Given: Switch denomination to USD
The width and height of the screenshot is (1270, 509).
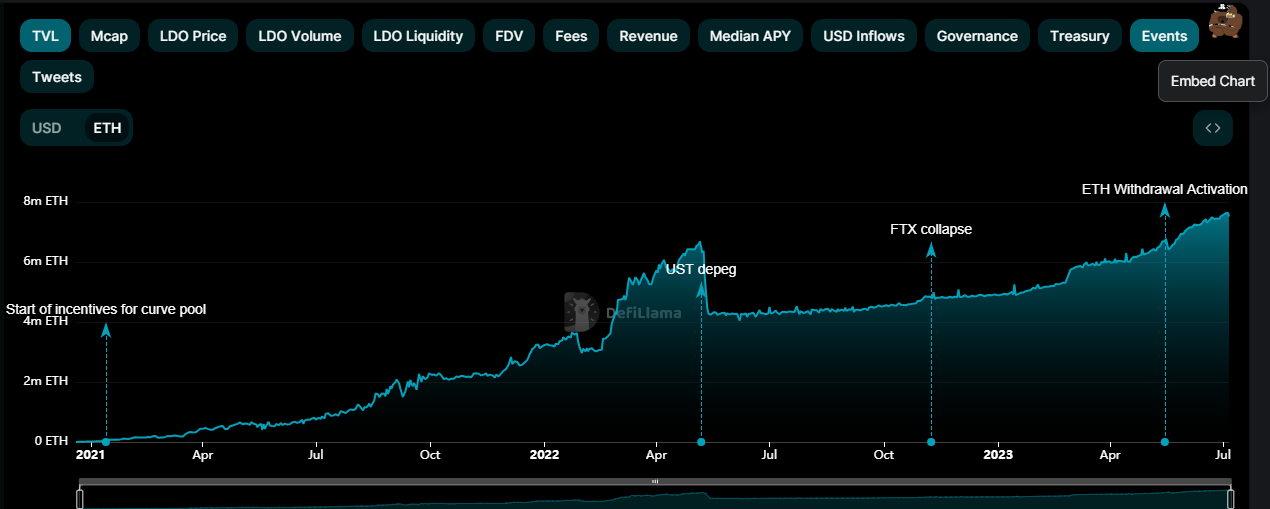Looking at the screenshot, I should click(x=47, y=128).
